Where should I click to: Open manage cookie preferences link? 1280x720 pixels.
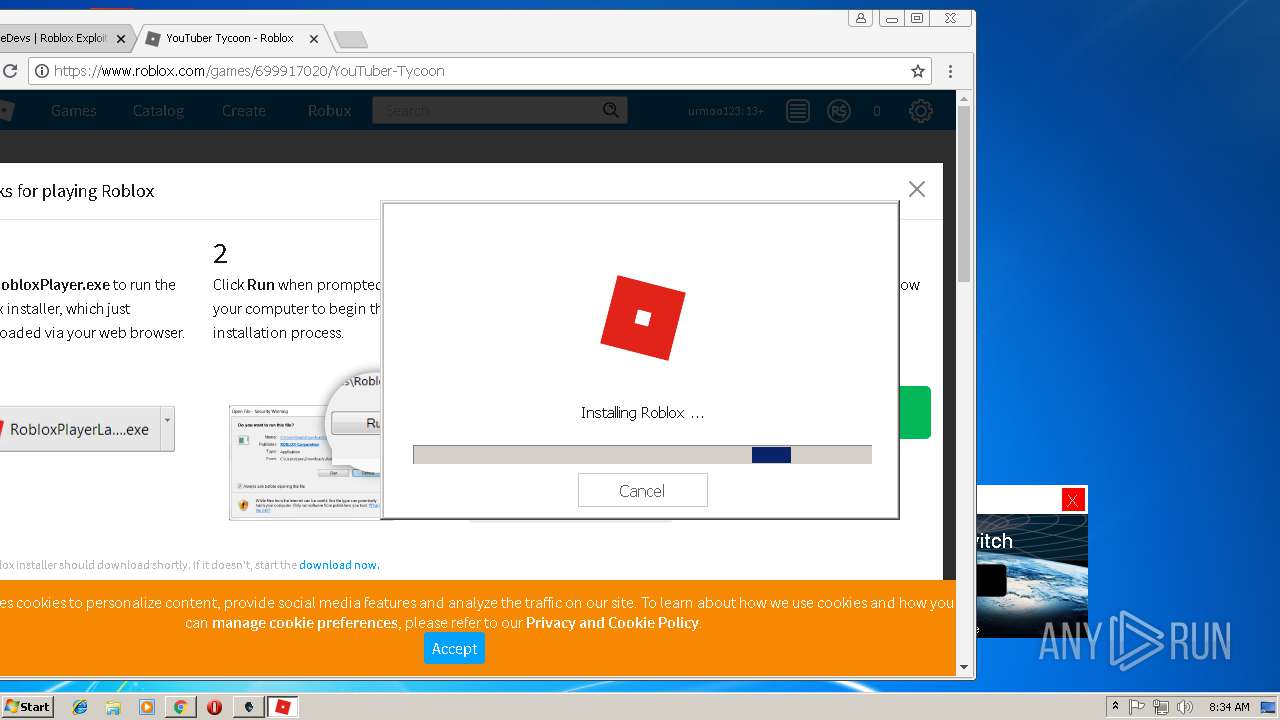coord(305,623)
